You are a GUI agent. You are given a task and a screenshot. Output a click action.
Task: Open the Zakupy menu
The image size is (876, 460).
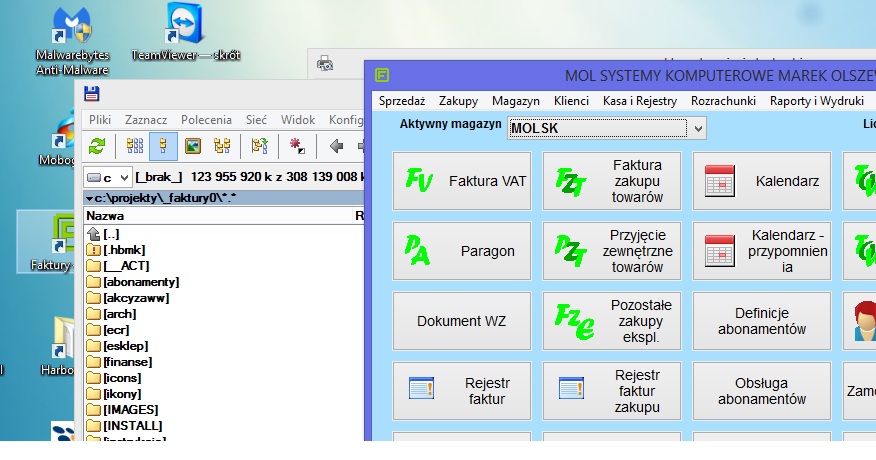(458, 101)
